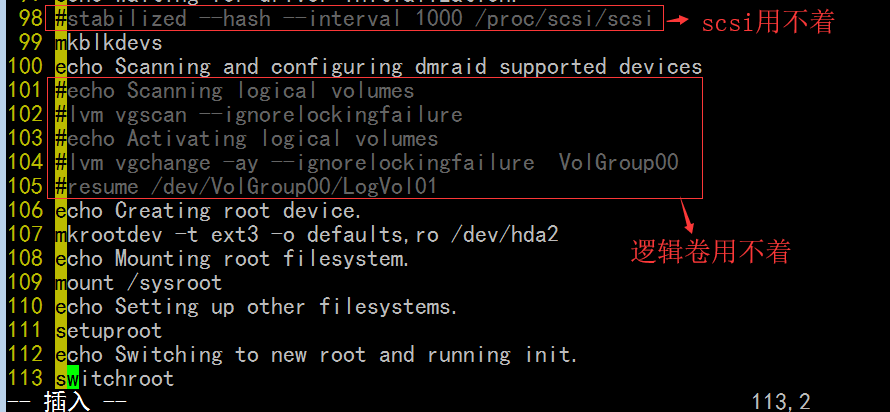This screenshot has height=412, width=890.
Task: Place cursor on the mkblkdevs command
Action: [x=109, y=43]
